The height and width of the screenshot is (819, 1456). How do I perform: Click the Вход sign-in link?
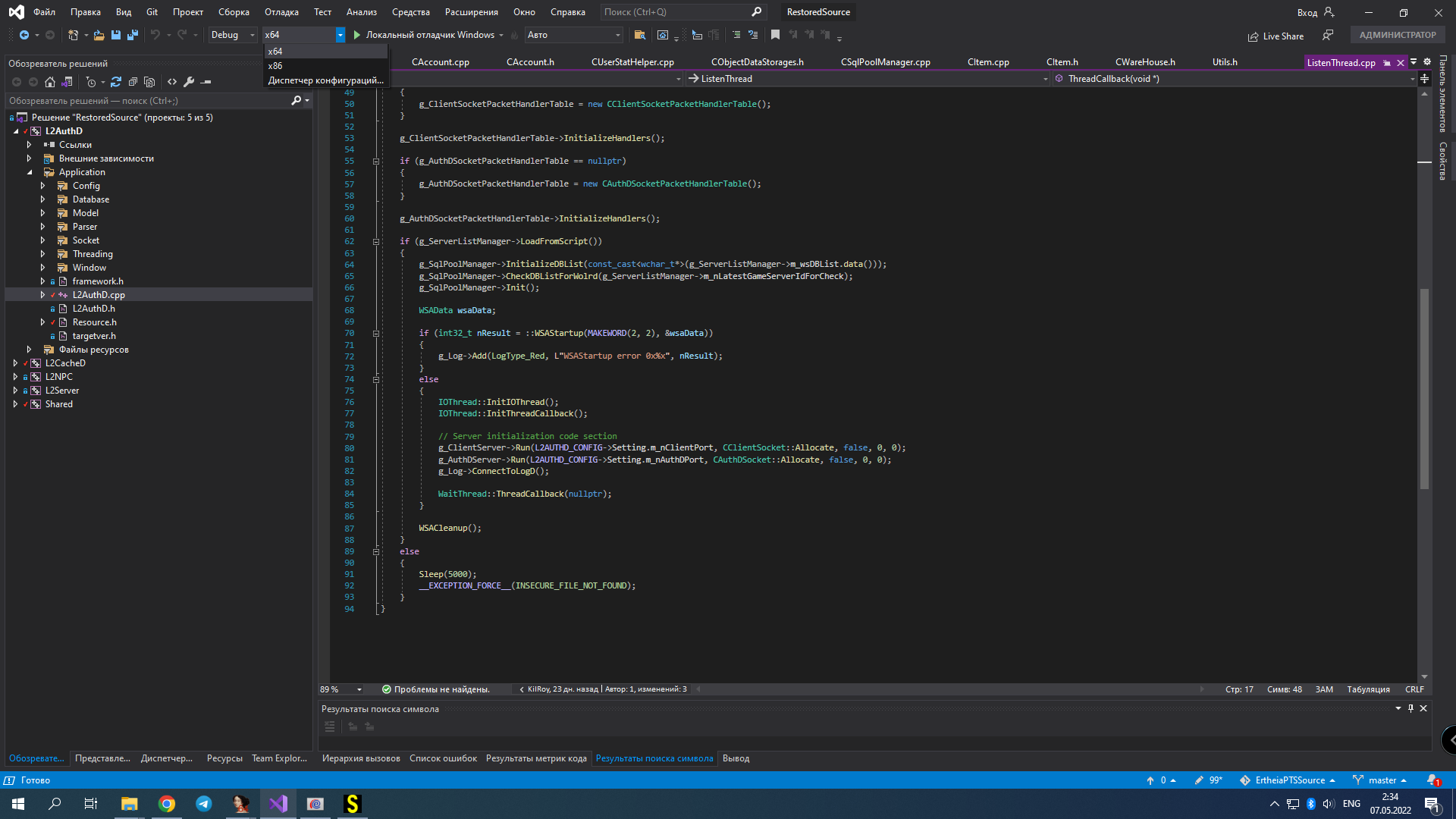pos(1307,12)
